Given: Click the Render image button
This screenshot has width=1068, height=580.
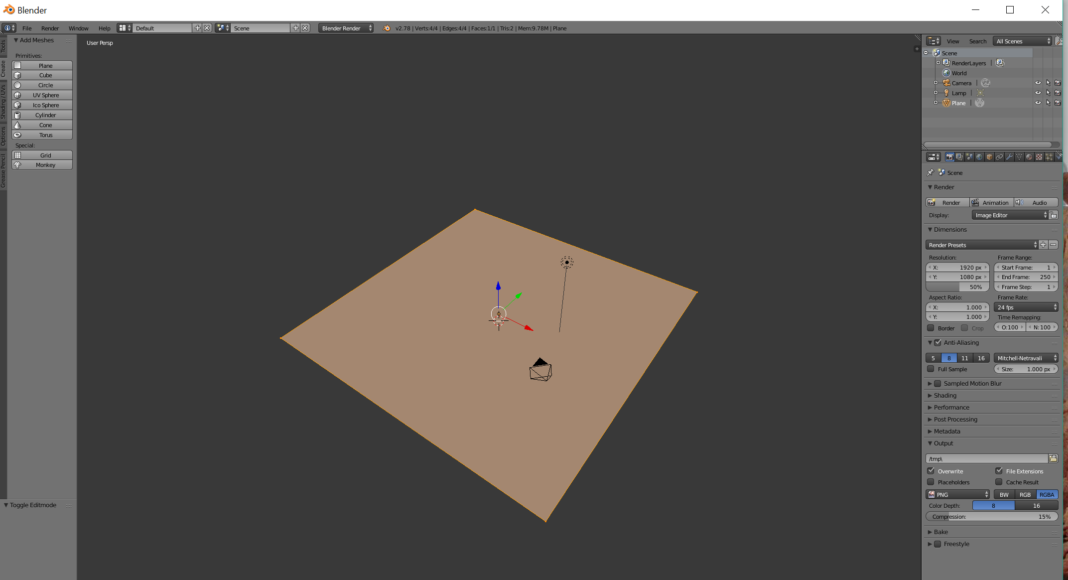Looking at the screenshot, I should pyautogui.click(x=946, y=202).
